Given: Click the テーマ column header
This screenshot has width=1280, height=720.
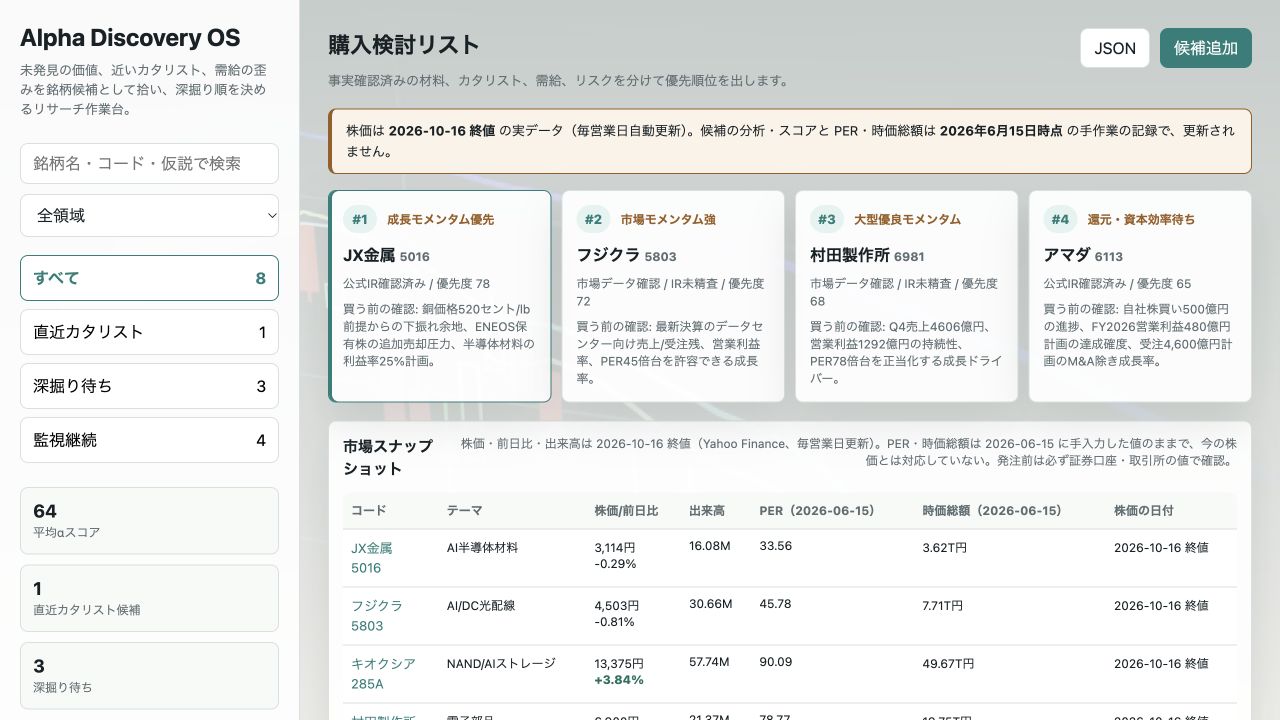Looking at the screenshot, I should tap(464, 511).
